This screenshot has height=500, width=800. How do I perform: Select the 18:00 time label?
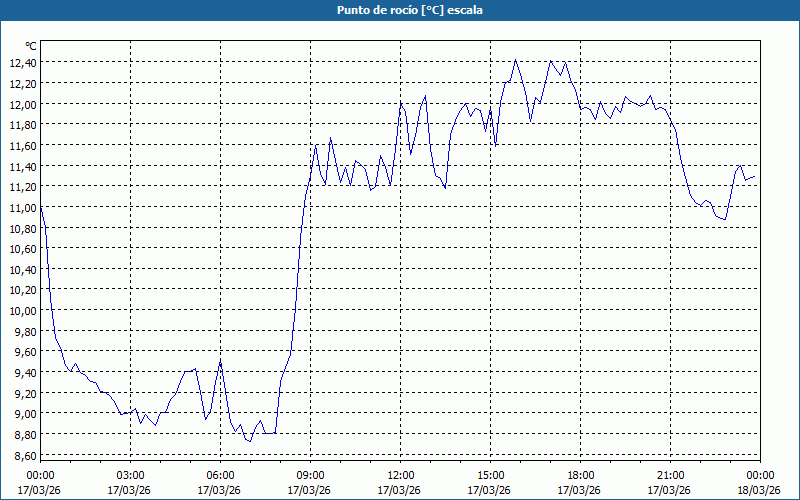[x=580, y=475]
